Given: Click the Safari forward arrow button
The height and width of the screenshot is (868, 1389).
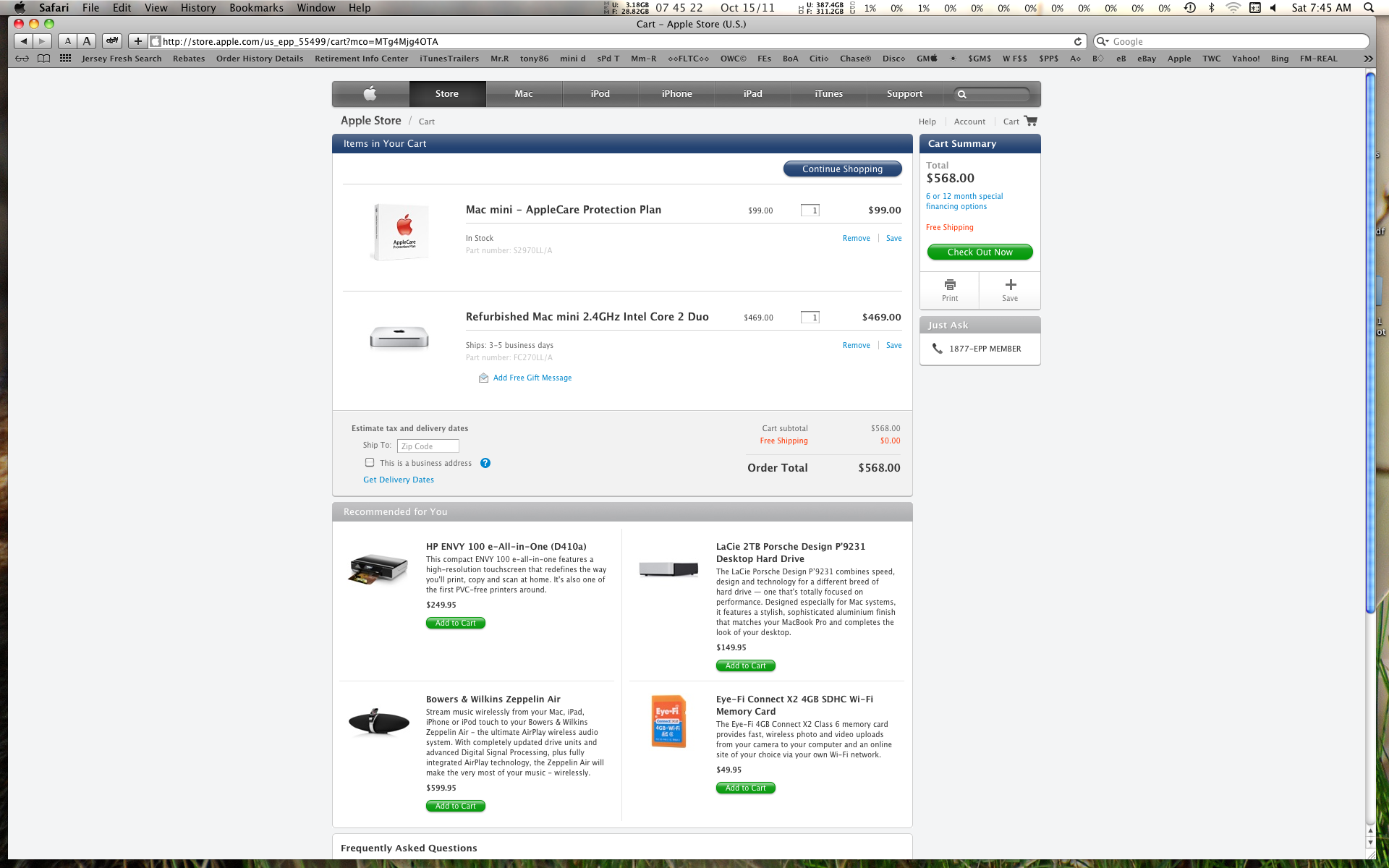Looking at the screenshot, I should coord(43,41).
